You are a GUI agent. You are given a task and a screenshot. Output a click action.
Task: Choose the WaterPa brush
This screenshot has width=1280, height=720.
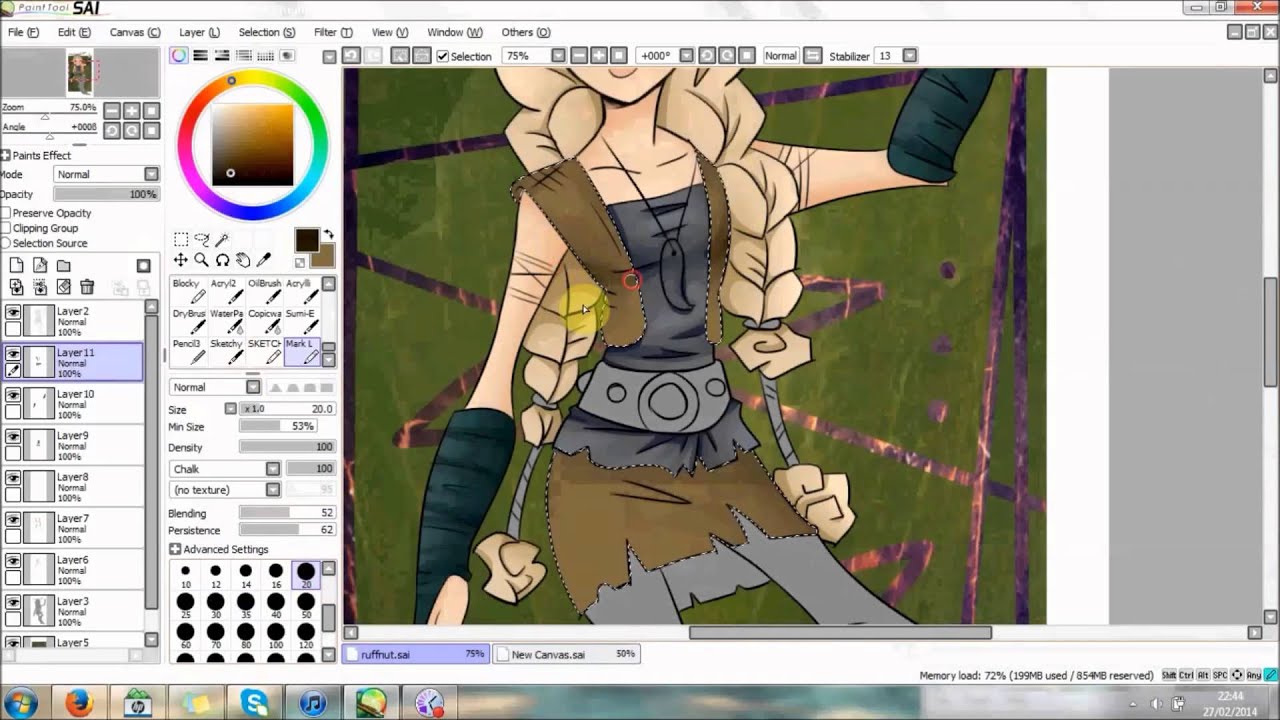click(228, 321)
